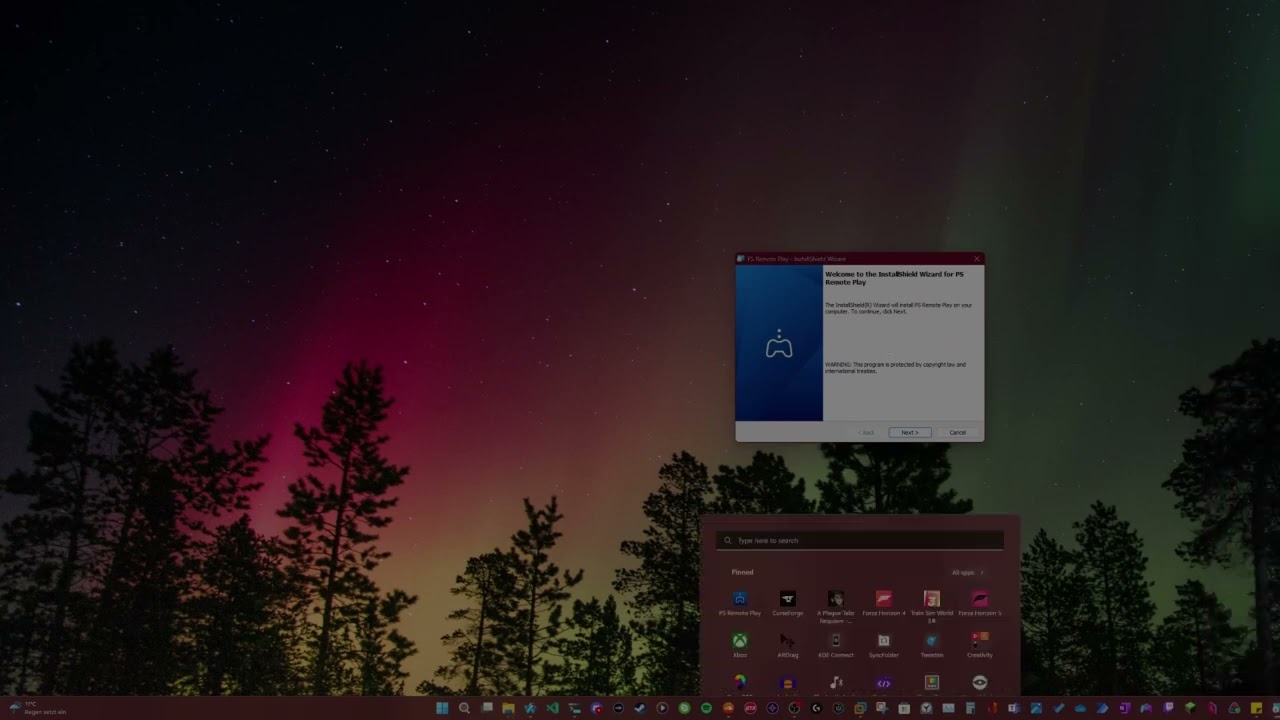
Task: Open the pinned KDE Connect app
Action: coord(836,645)
